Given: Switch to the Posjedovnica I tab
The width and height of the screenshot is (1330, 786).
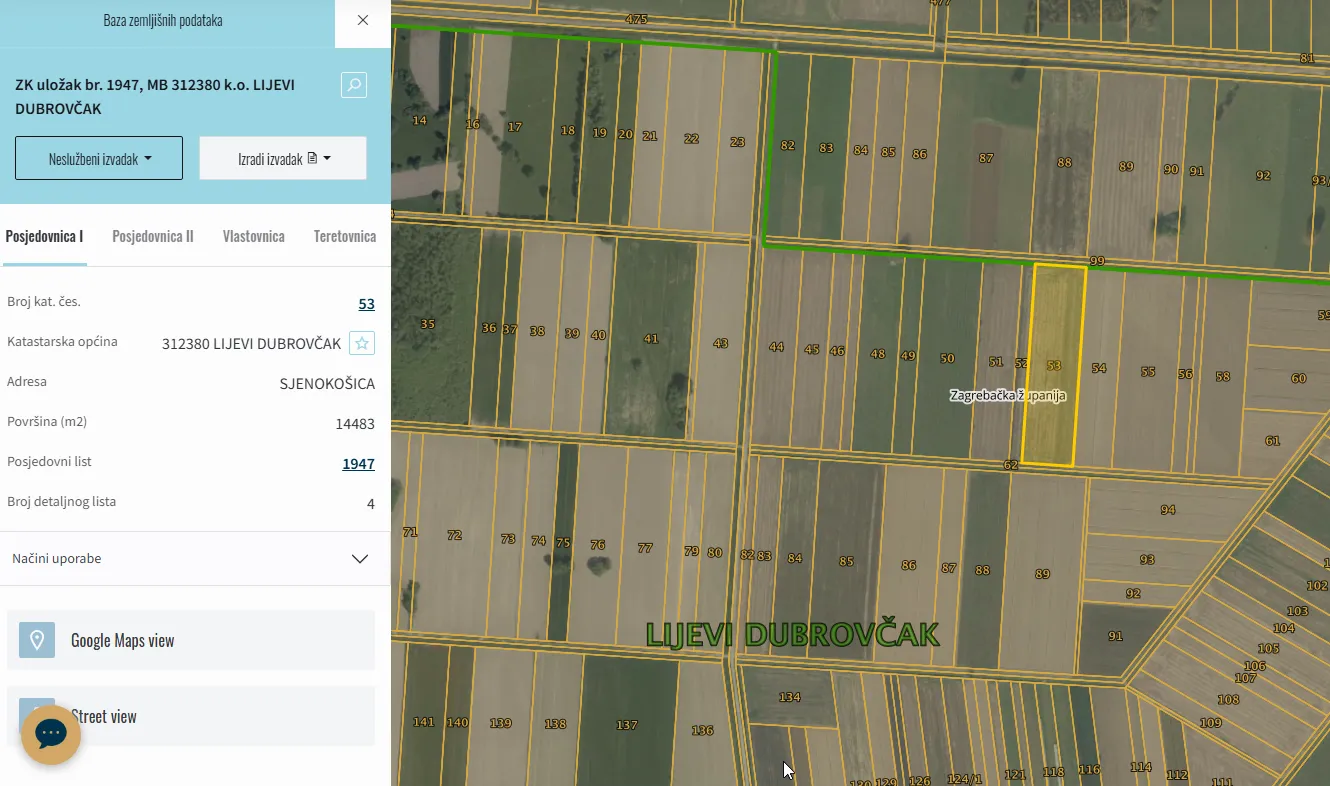Looking at the screenshot, I should pyautogui.click(x=44, y=237).
